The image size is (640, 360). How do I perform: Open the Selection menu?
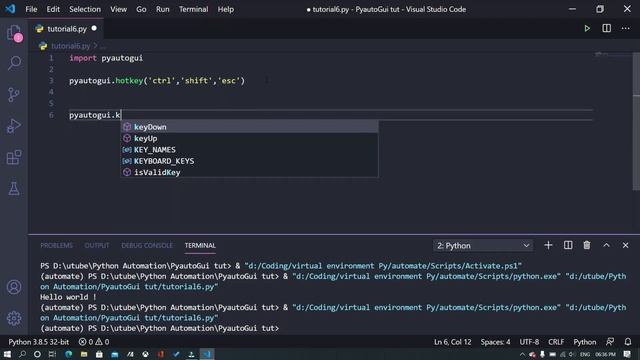[x=85, y=9]
